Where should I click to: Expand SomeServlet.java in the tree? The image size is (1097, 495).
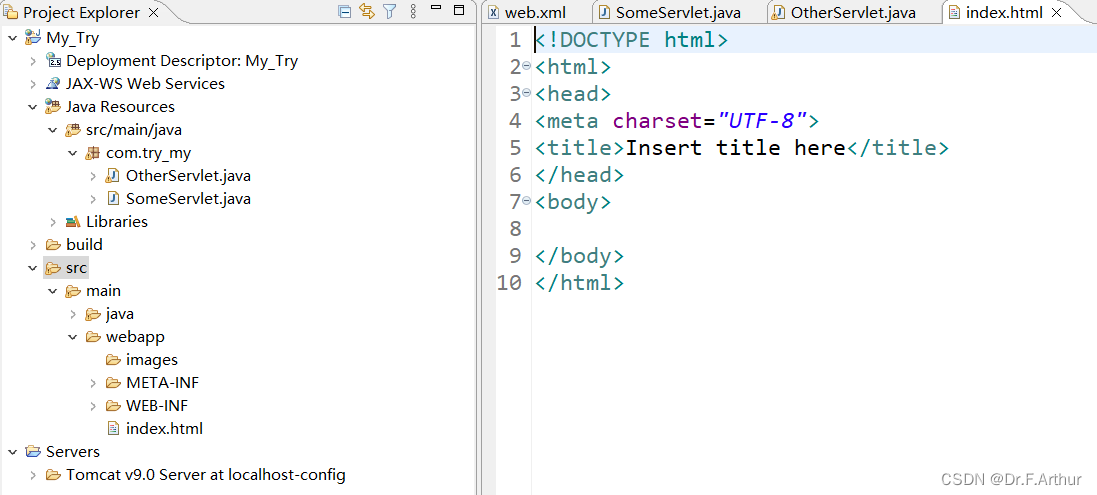(x=93, y=199)
